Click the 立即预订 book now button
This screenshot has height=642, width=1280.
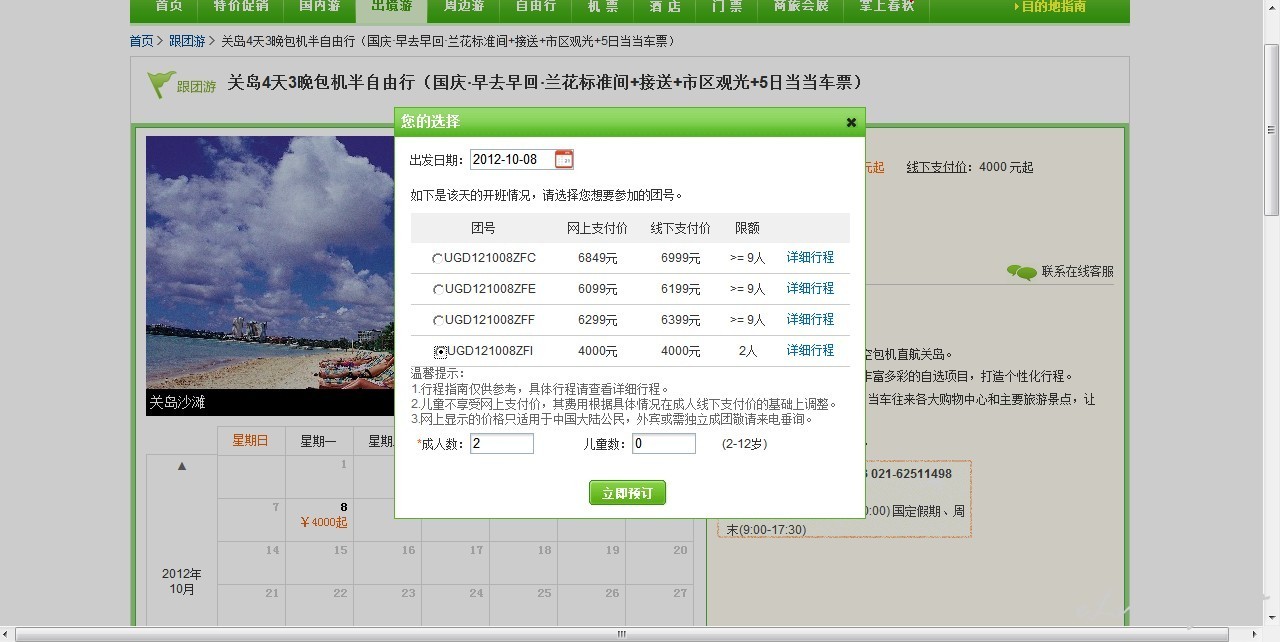[627, 493]
